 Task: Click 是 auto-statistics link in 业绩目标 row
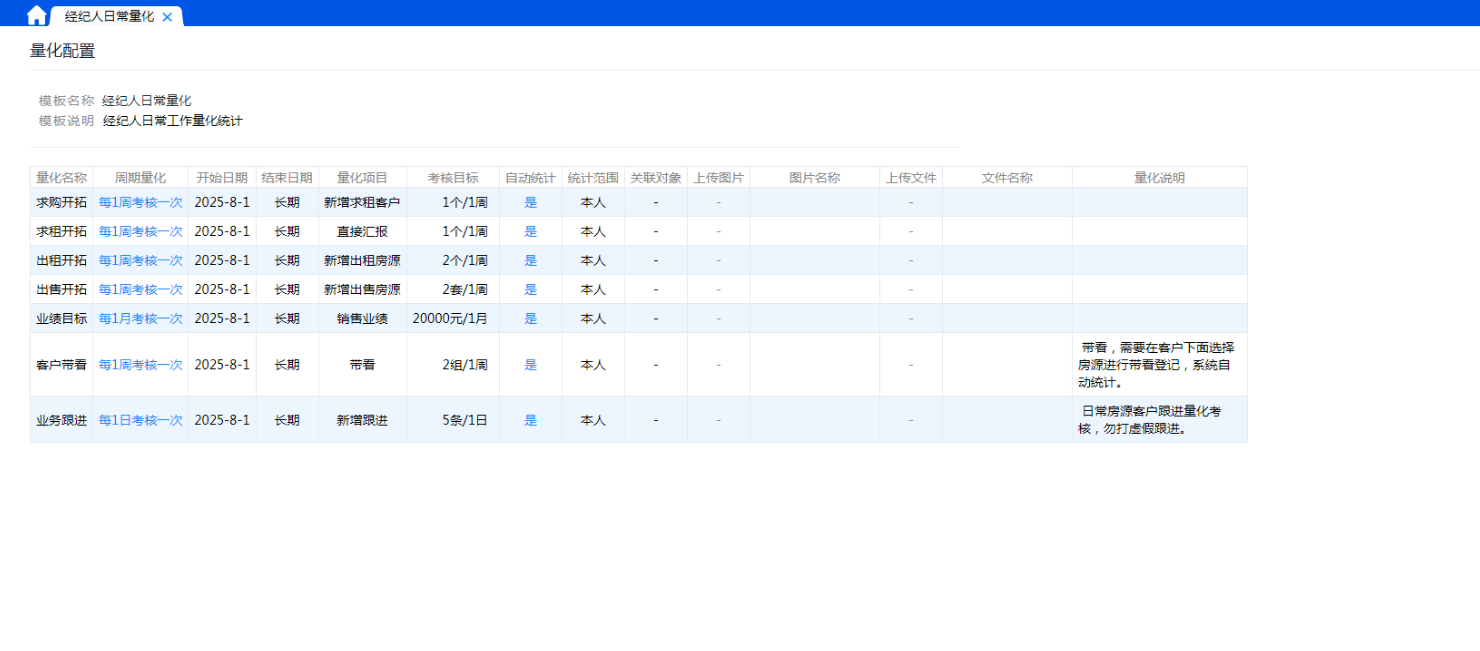(x=530, y=318)
